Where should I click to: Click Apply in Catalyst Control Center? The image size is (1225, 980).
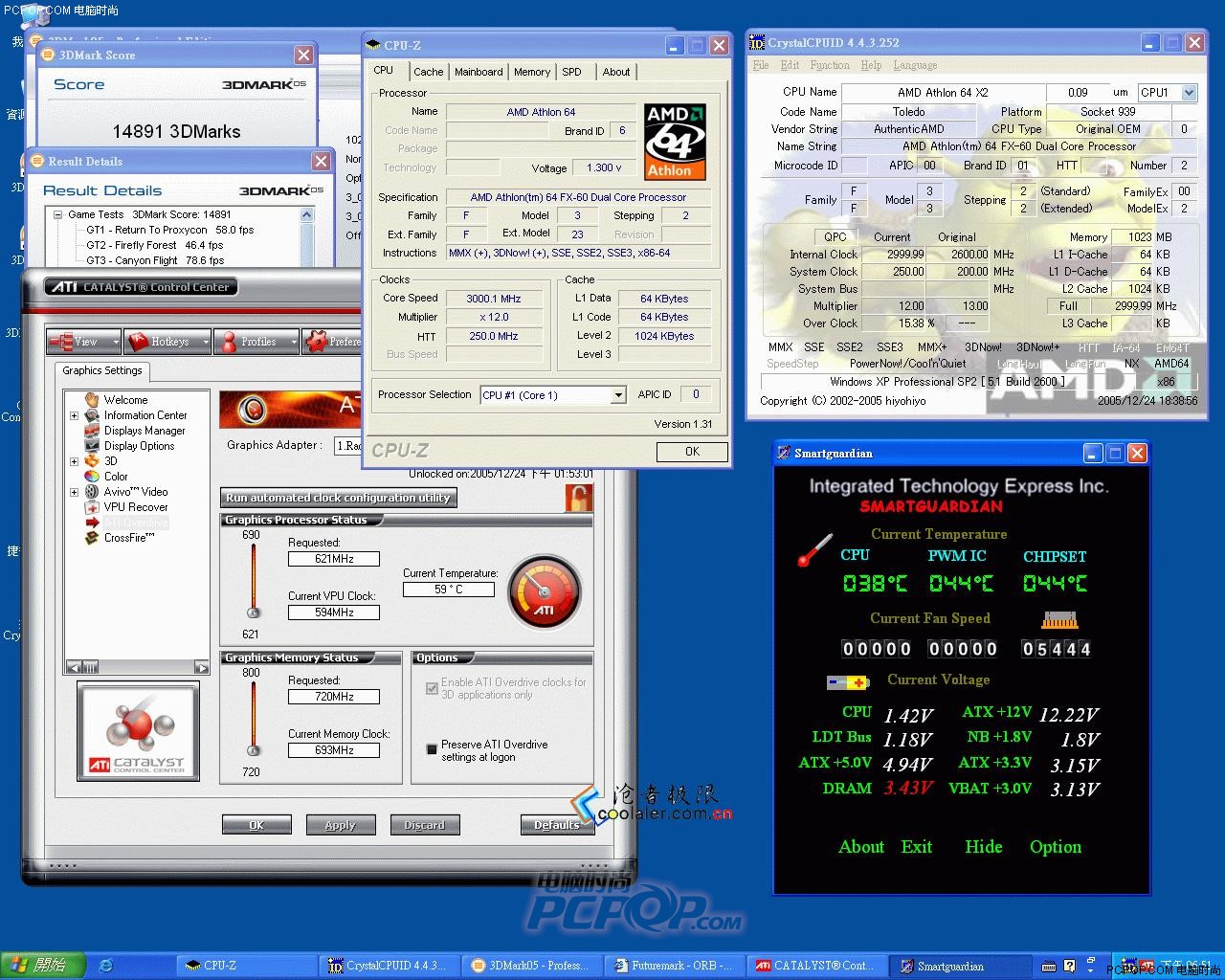(x=341, y=825)
